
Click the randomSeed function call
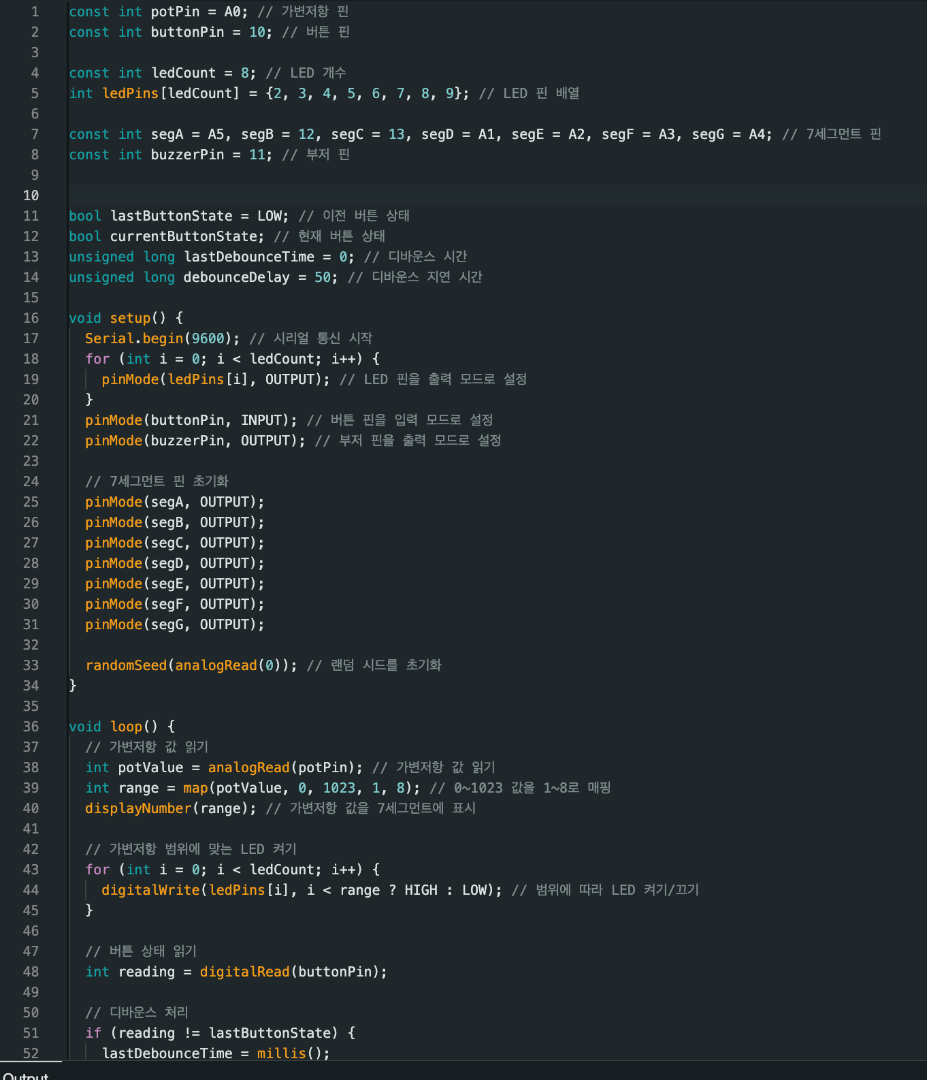click(x=126, y=665)
